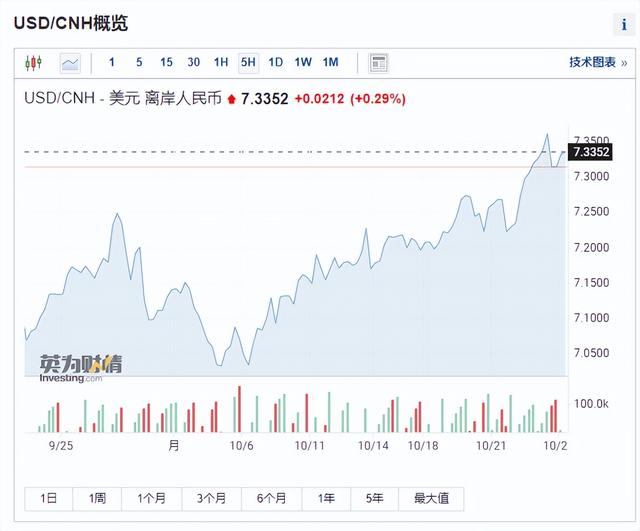Click the red up-arrow price indicator
640x531 pixels.
232,99
